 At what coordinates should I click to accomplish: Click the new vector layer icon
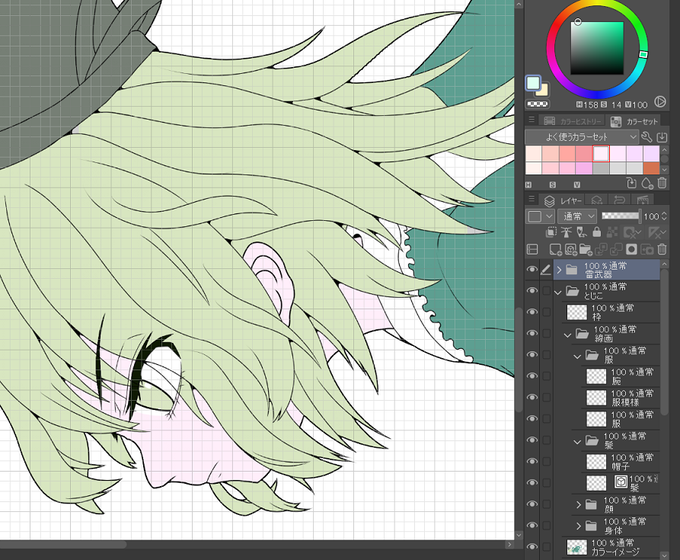coord(571,249)
